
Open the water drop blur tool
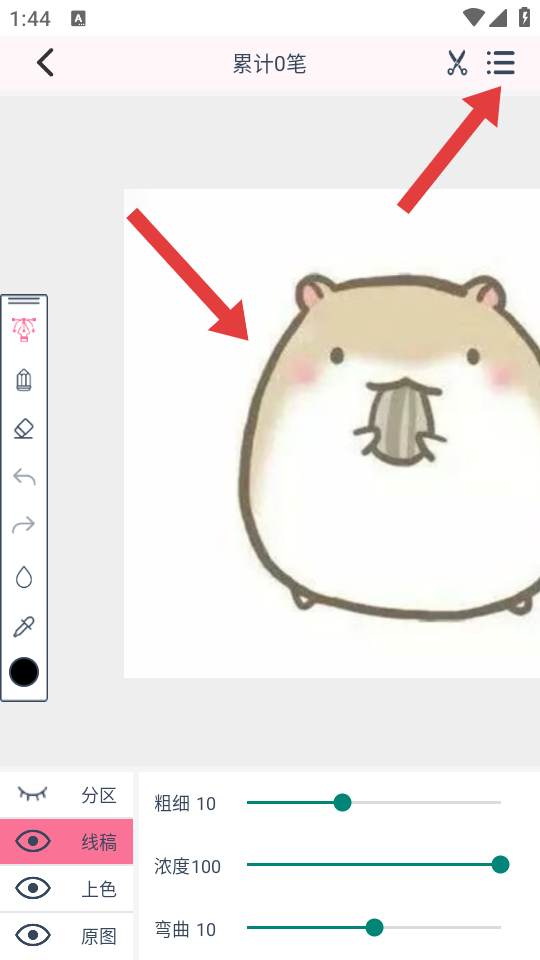[x=24, y=577]
